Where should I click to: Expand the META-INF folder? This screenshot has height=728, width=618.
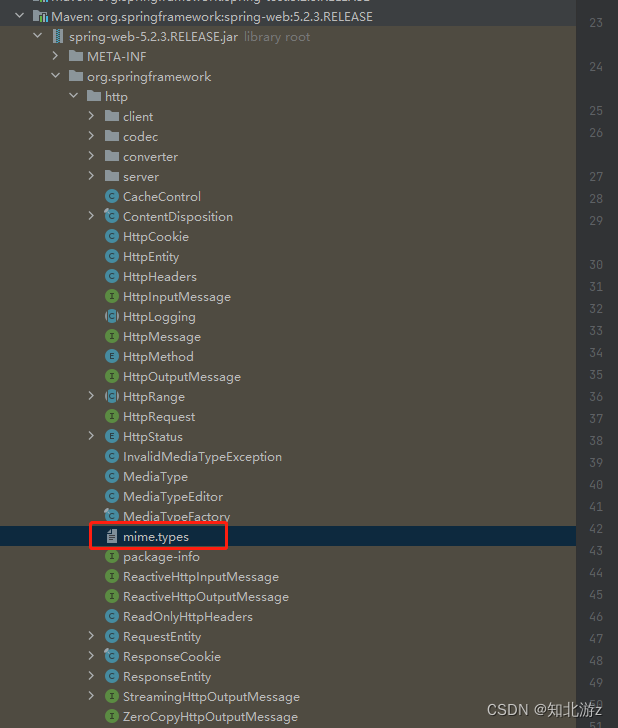(x=55, y=56)
